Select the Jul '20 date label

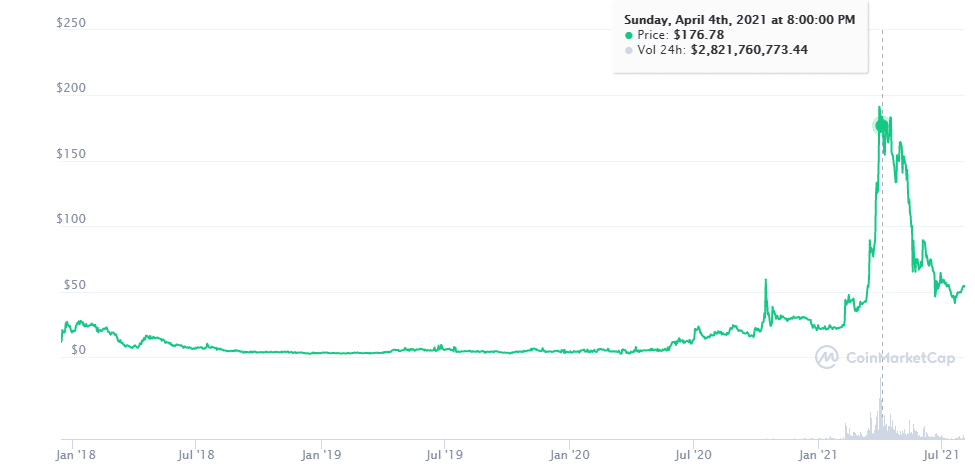[x=694, y=455]
